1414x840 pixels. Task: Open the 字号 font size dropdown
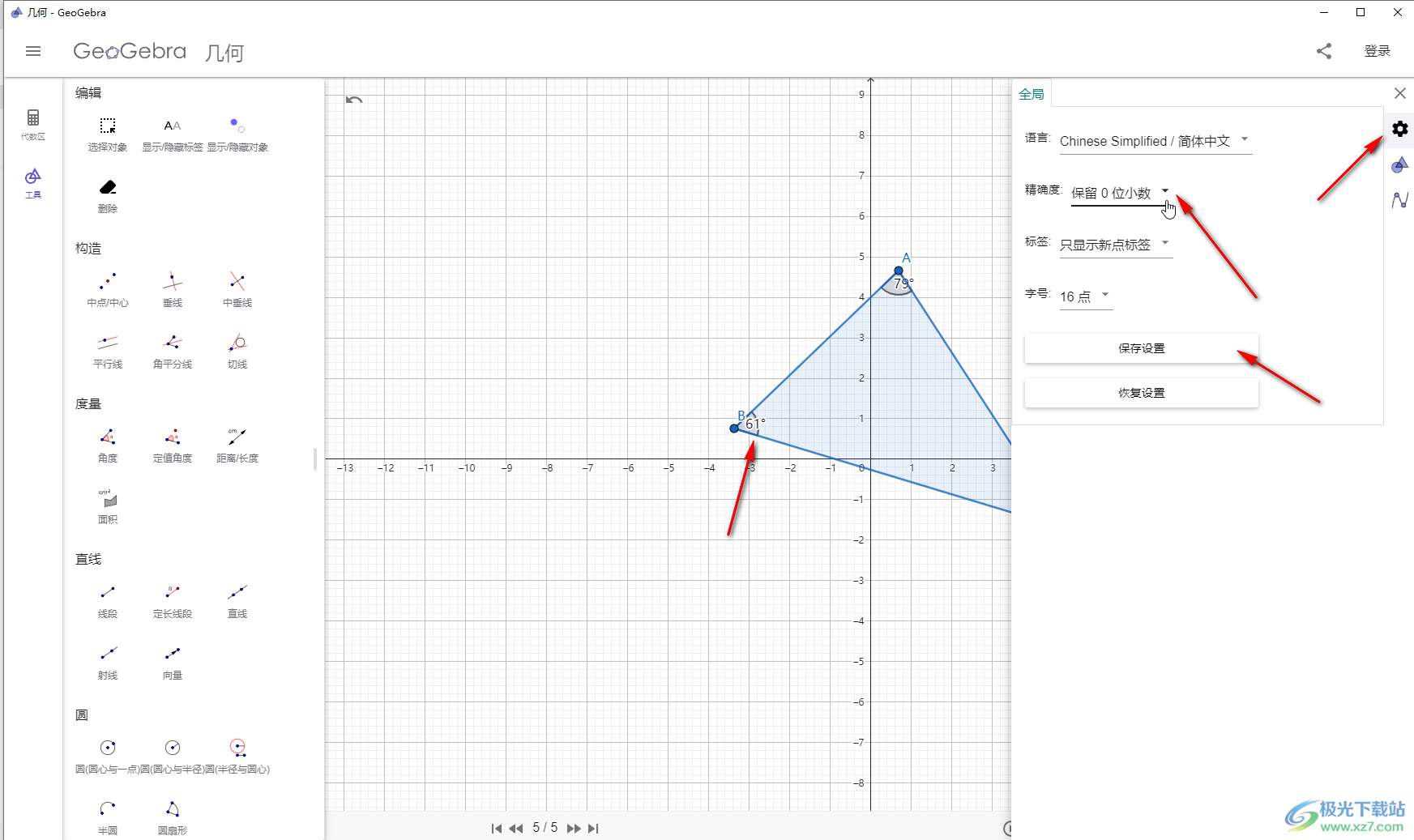pos(1086,296)
